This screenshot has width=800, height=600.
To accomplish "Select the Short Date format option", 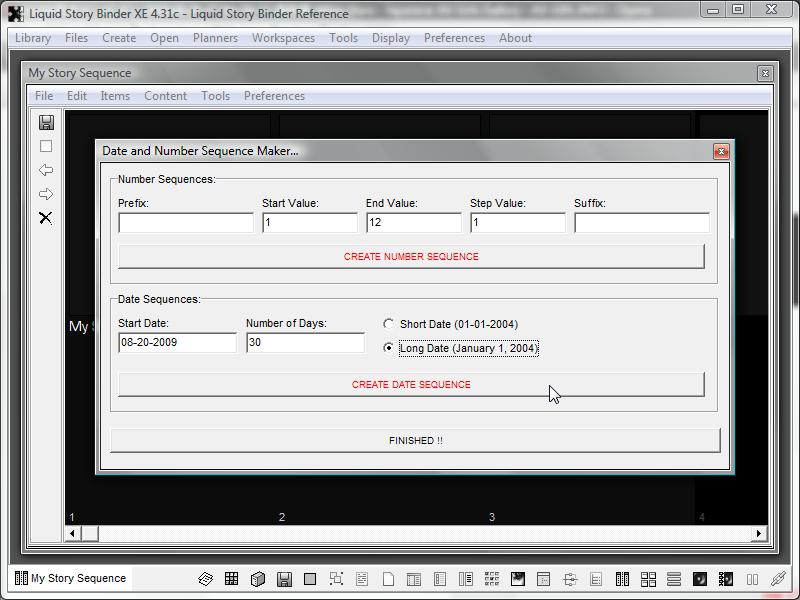I will point(389,324).
